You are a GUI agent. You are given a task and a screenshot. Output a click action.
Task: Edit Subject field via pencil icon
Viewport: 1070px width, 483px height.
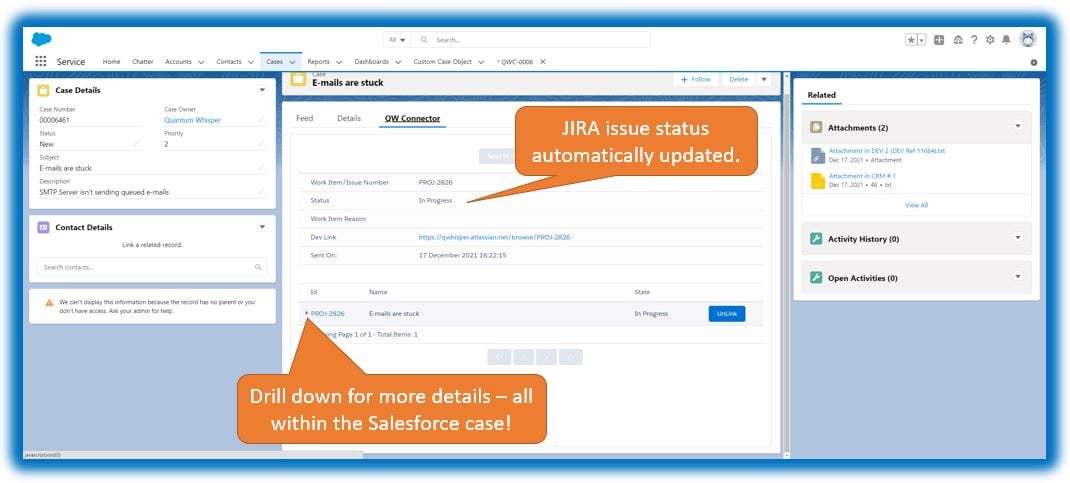261,168
